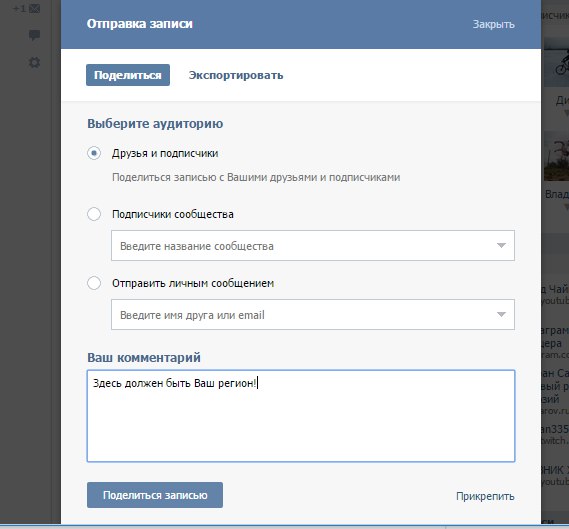Focus the Введите имя друга или email field
569x529 pixels.
pos(313,315)
